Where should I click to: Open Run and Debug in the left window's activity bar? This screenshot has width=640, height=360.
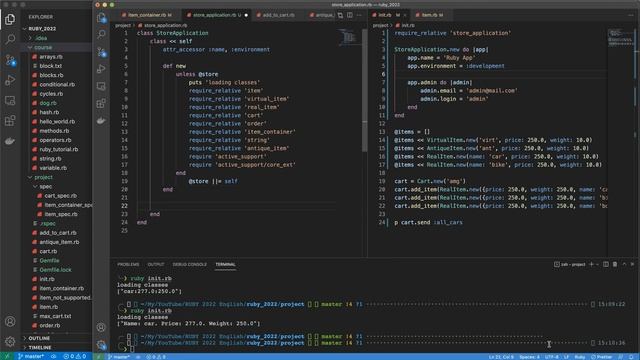[x=10, y=80]
